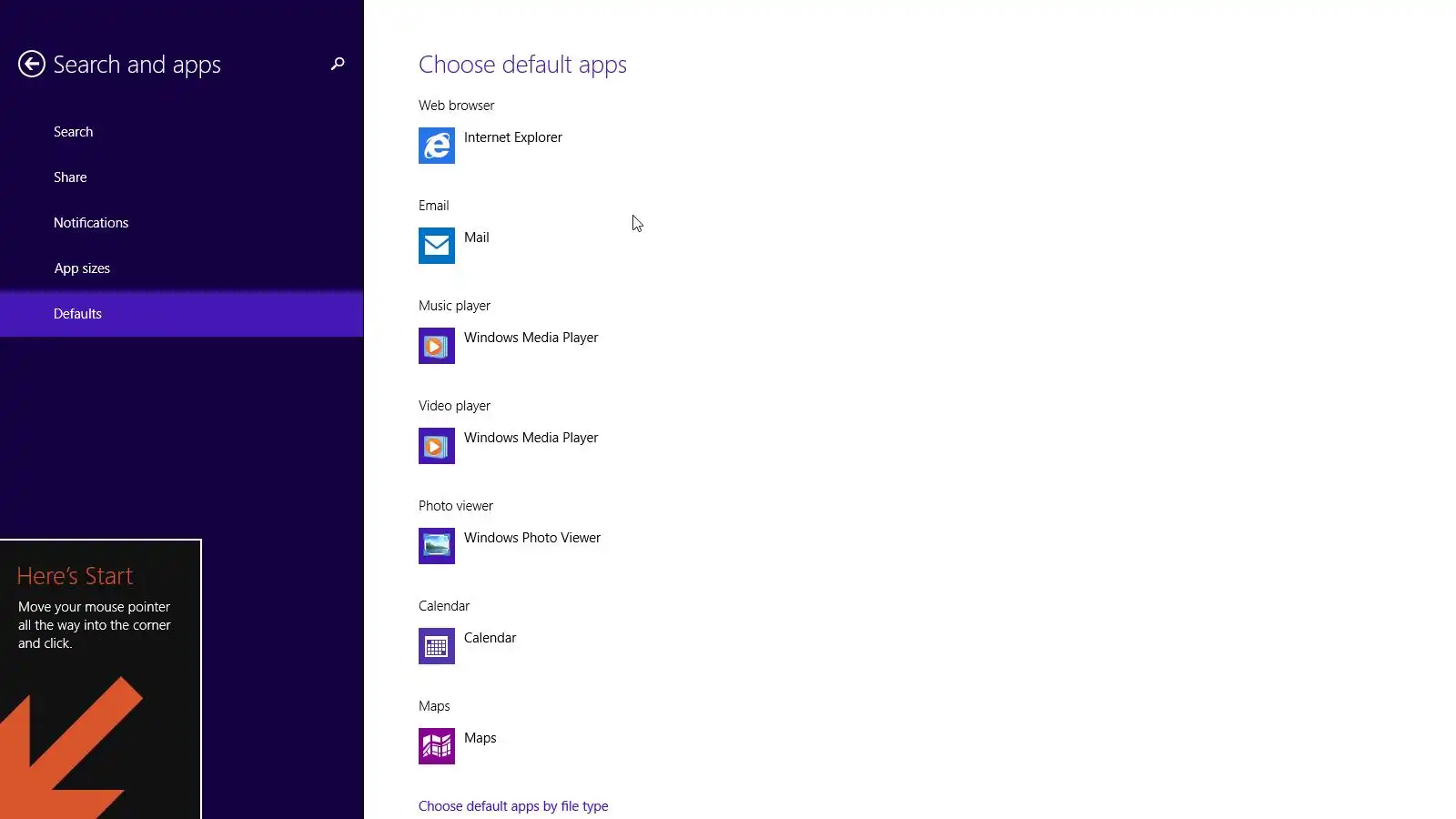Viewport: 1456px width, 819px height.
Task: Click the Internet Explorer icon
Action: [x=437, y=146]
